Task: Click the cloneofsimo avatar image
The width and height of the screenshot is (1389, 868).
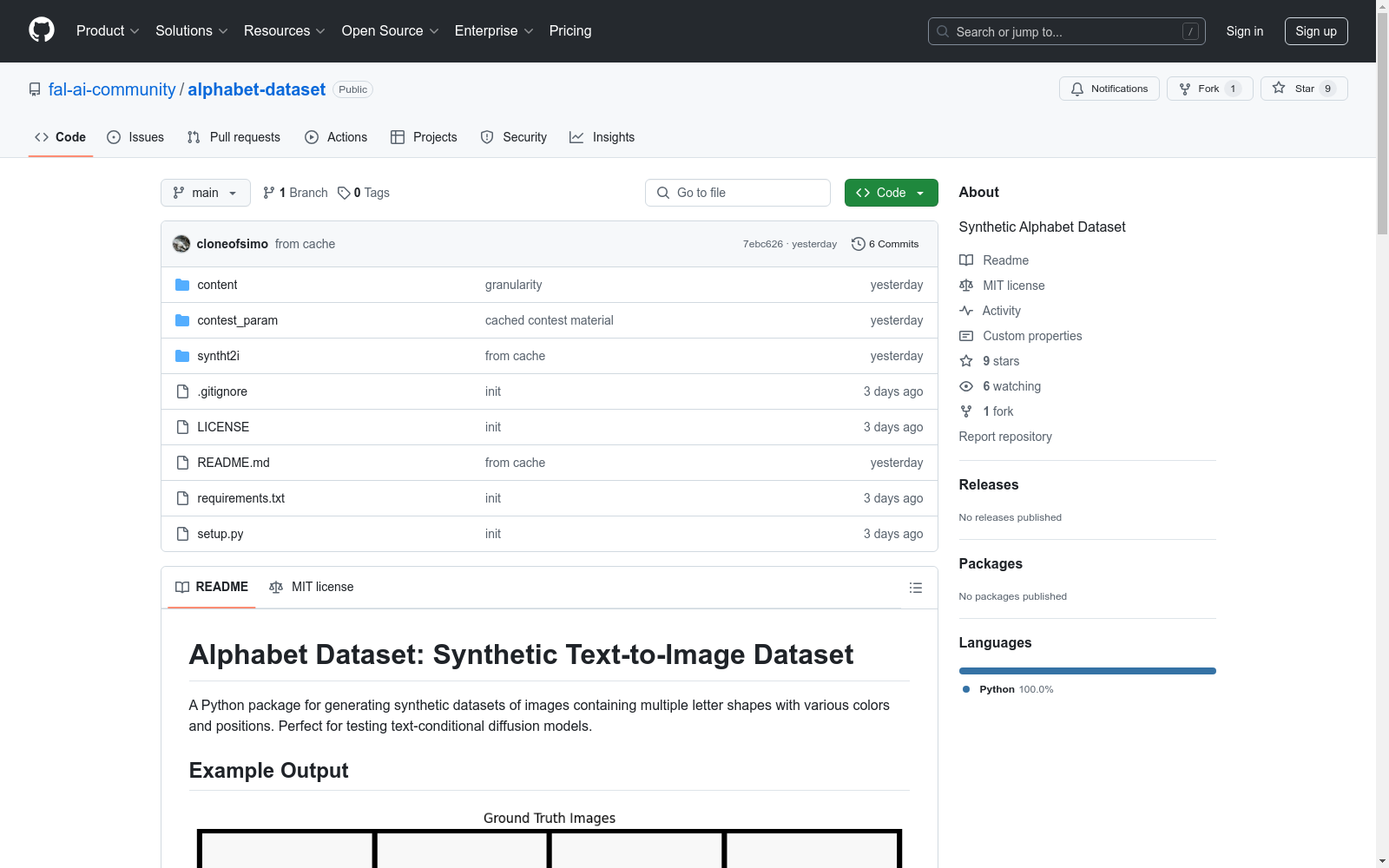Action: [x=181, y=244]
